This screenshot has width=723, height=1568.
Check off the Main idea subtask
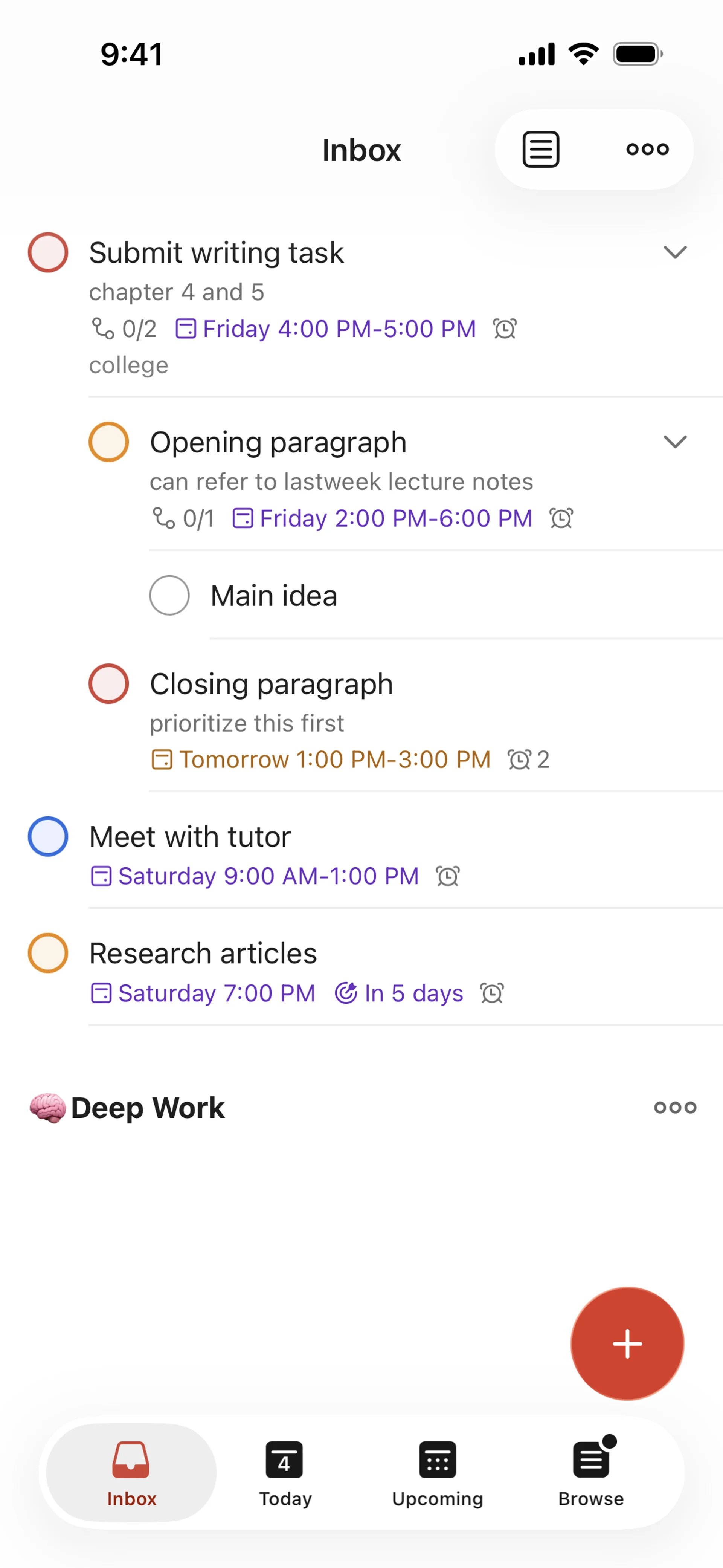tap(169, 595)
